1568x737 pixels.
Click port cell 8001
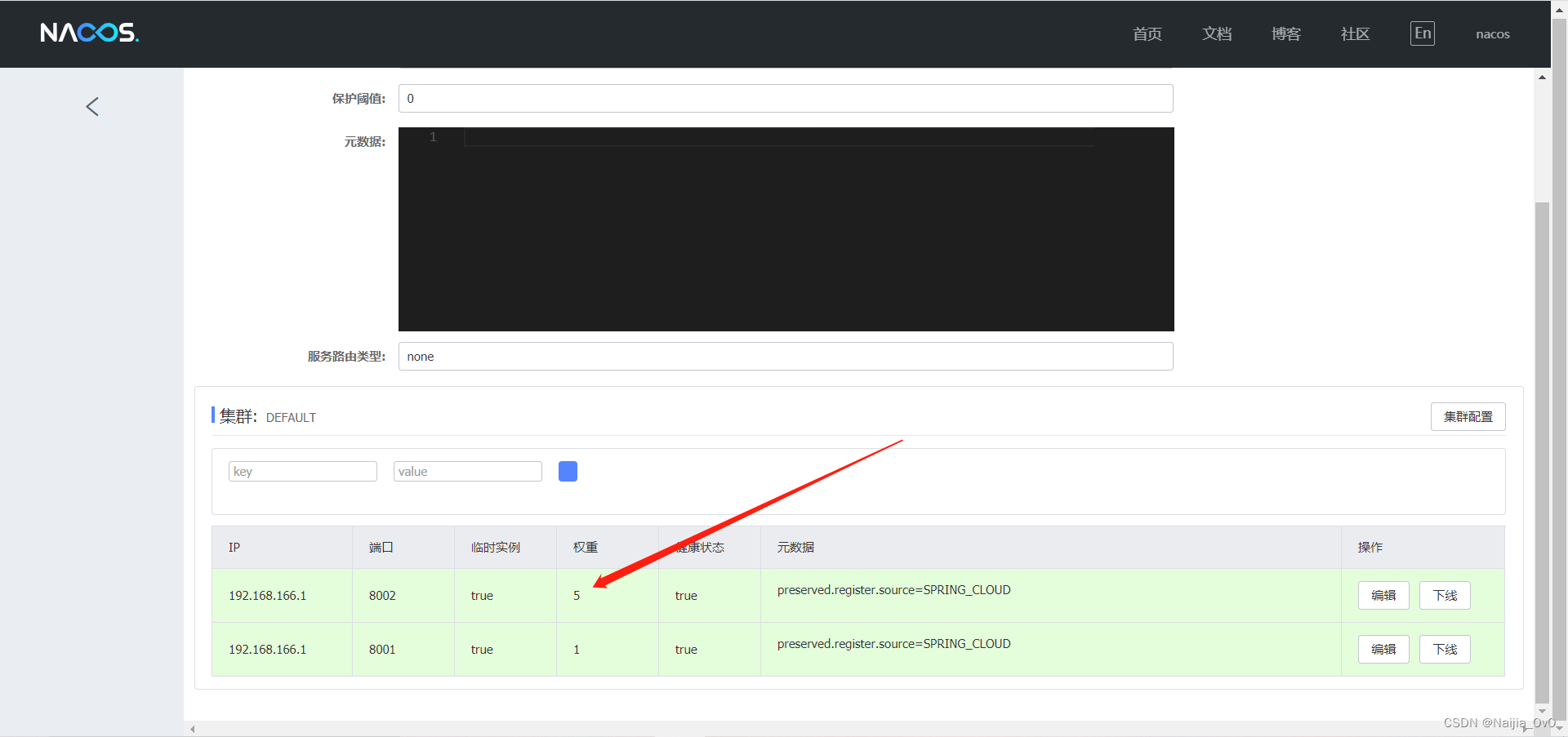[x=382, y=650]
